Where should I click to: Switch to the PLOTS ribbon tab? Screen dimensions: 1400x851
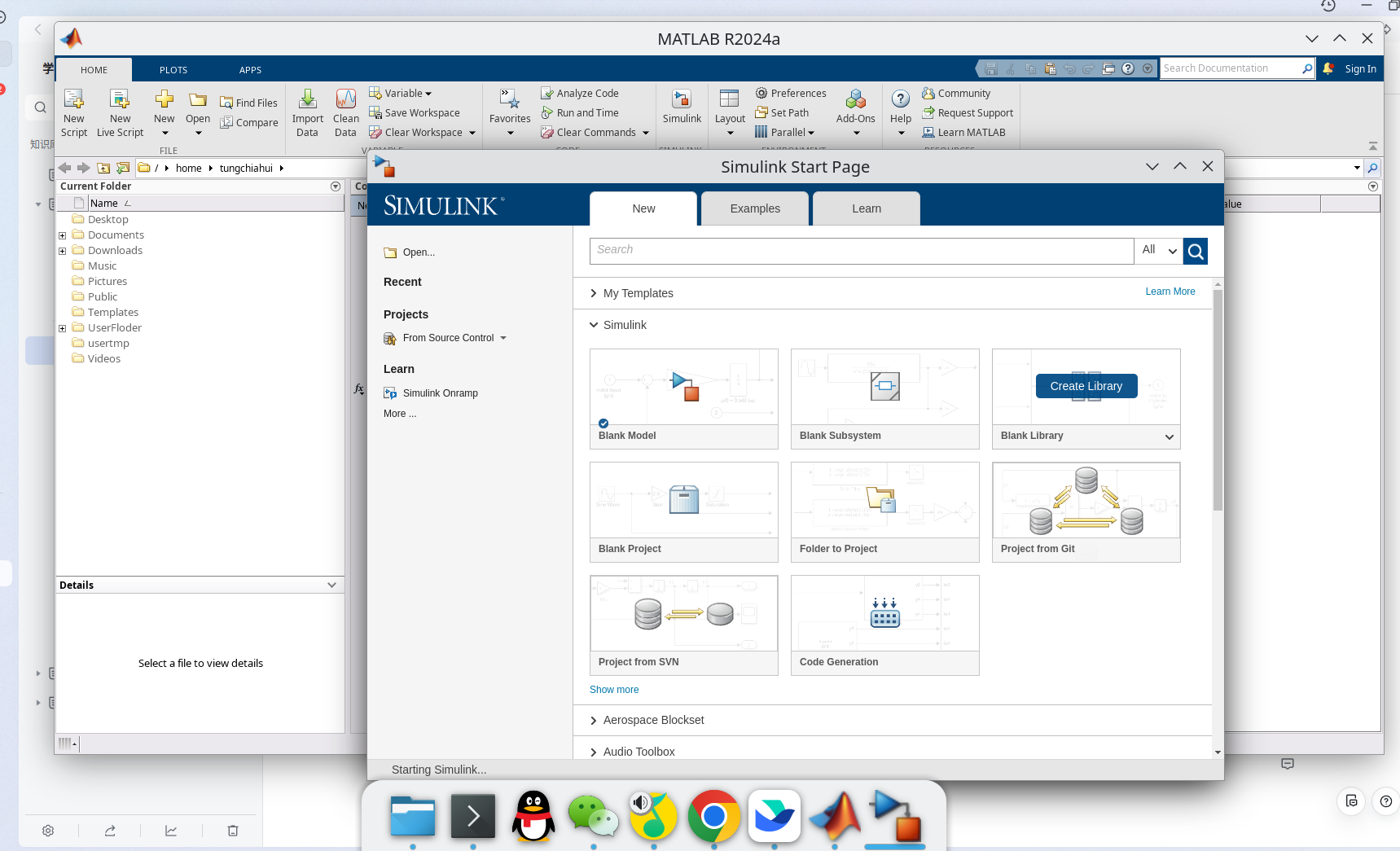click(x=173, y=70)
